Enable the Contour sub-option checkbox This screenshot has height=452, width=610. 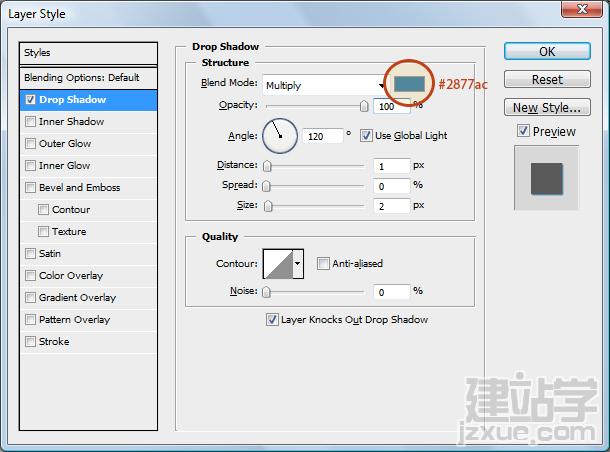pyautogui.click(x=43, y=210)
